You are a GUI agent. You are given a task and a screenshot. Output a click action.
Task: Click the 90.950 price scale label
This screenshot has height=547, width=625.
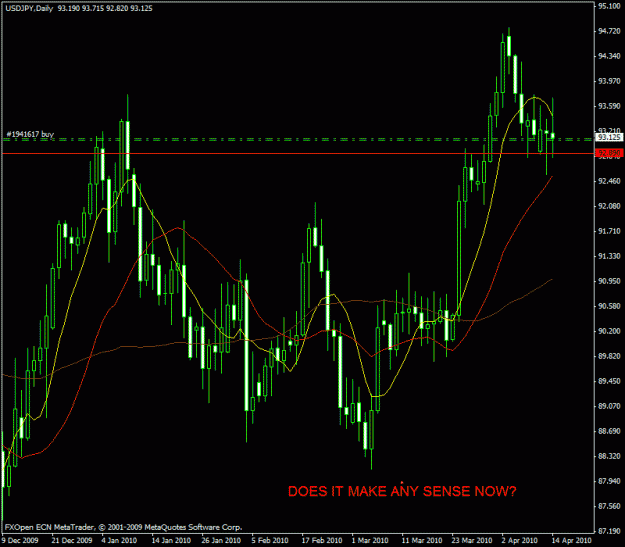click(609, 281)
